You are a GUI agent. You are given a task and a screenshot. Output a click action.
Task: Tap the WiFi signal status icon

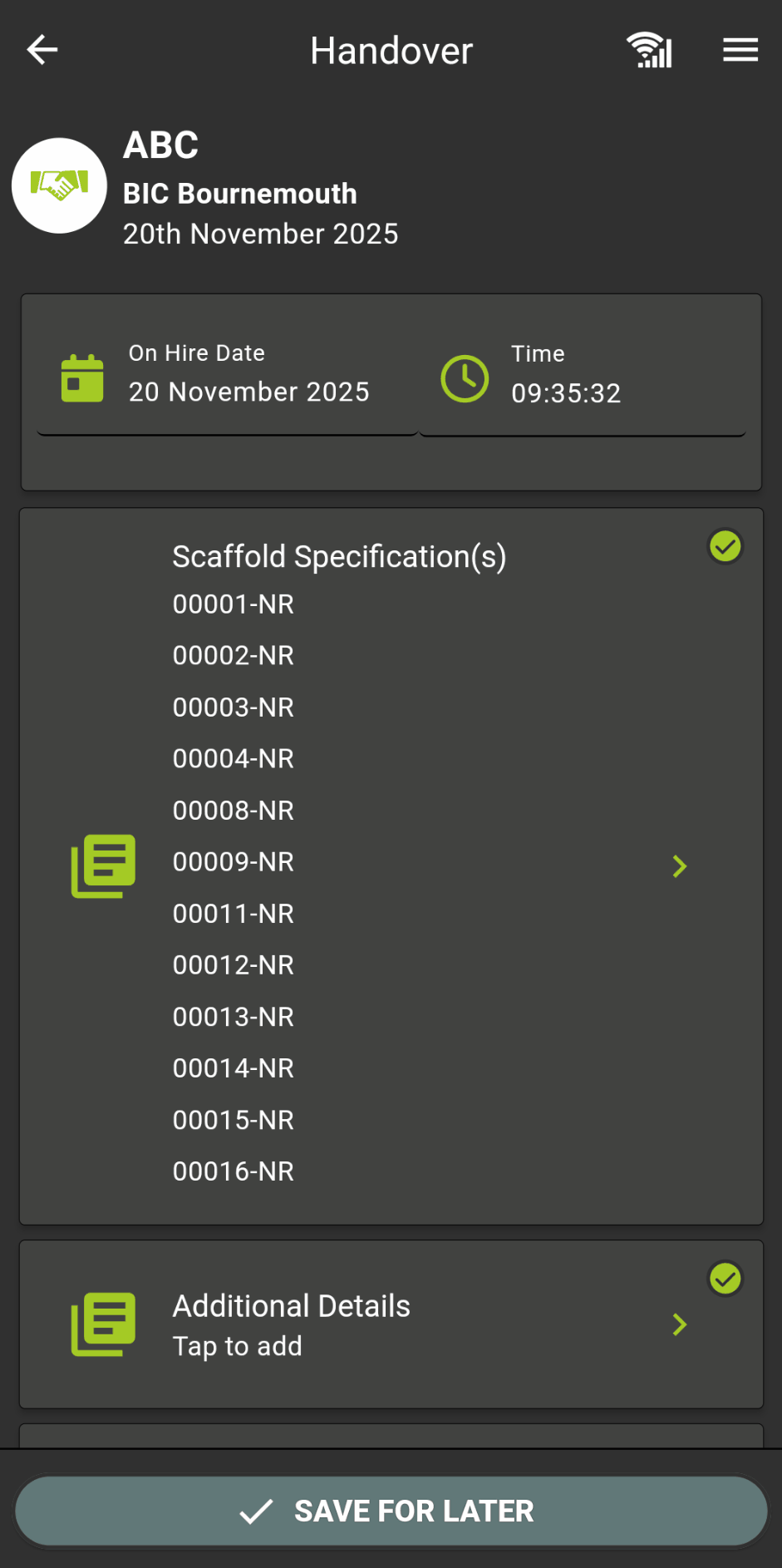[x=649, y=50]
